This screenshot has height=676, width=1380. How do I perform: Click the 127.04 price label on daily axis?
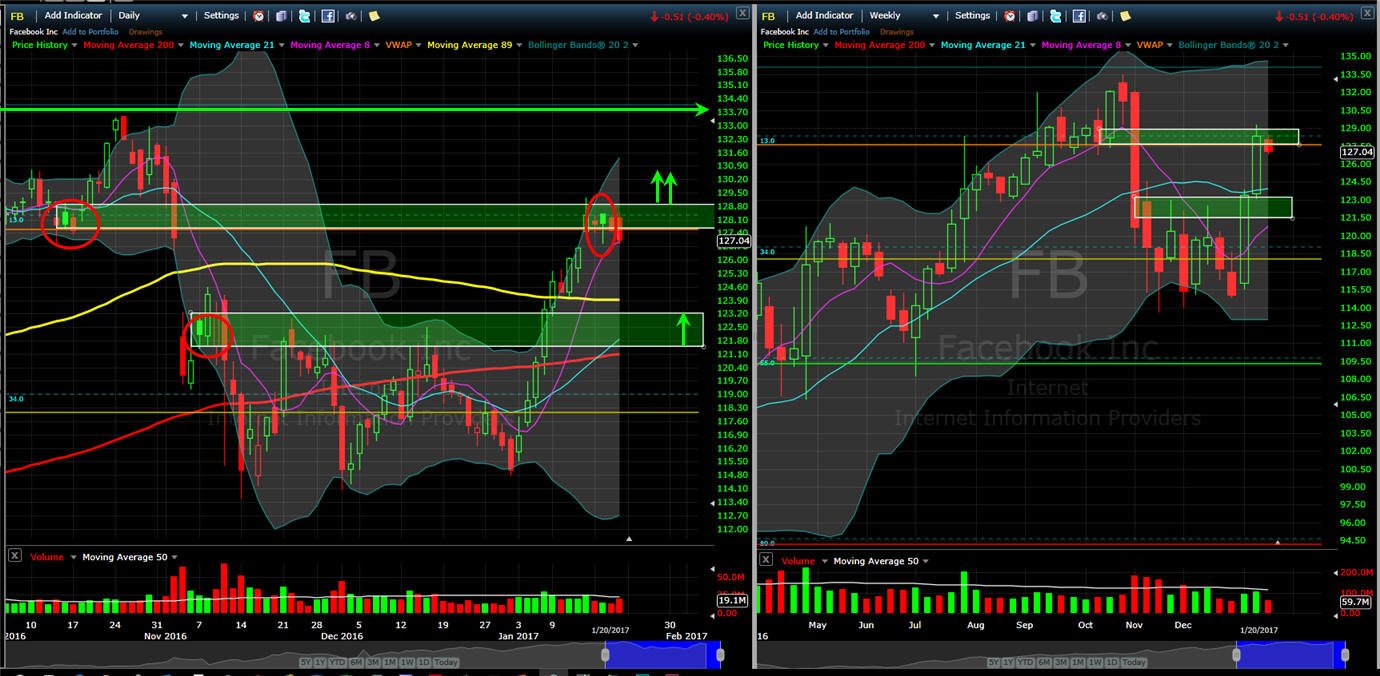[x=734, y=241]
